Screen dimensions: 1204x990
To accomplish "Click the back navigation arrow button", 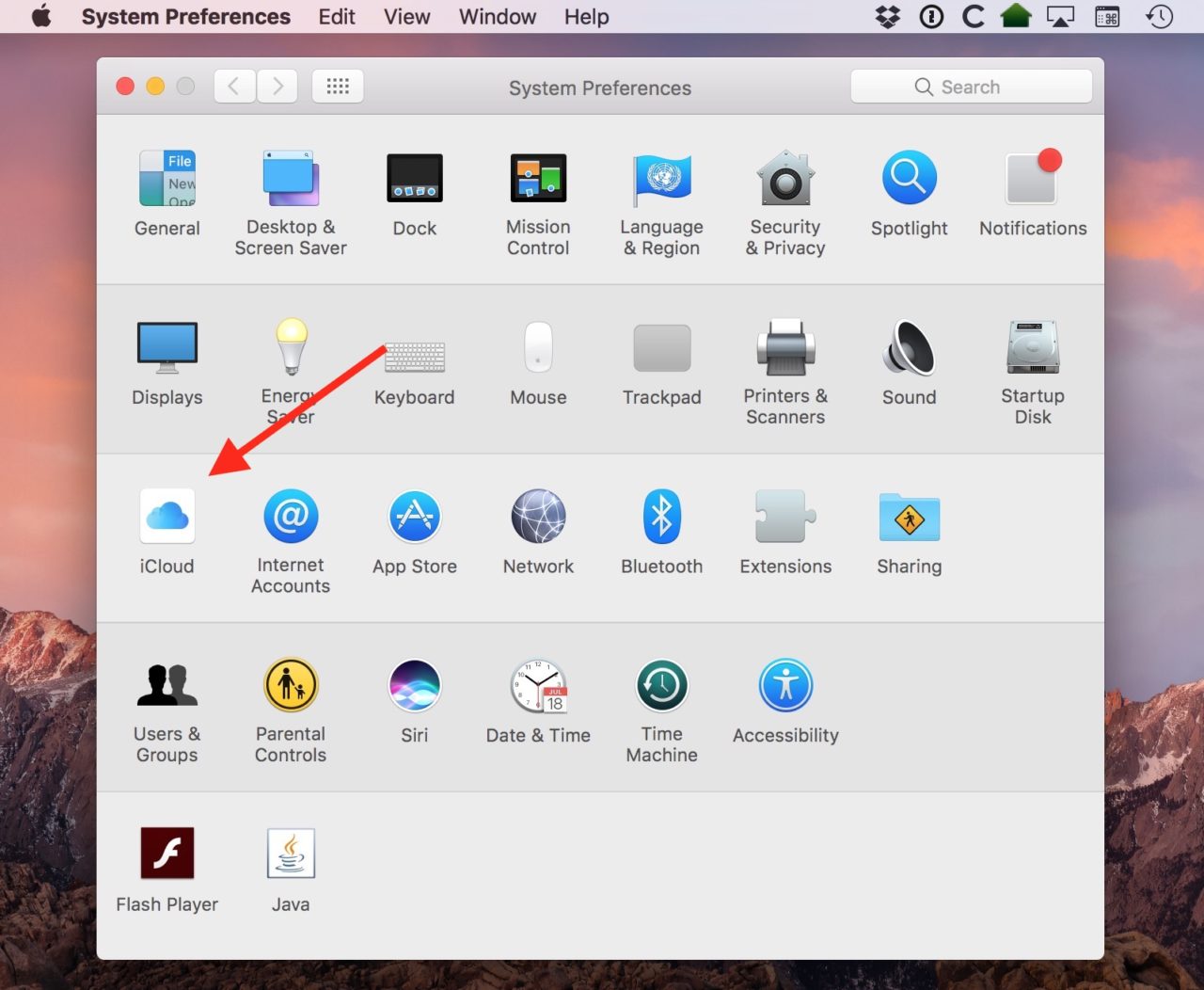I will (x=234, y=87).
